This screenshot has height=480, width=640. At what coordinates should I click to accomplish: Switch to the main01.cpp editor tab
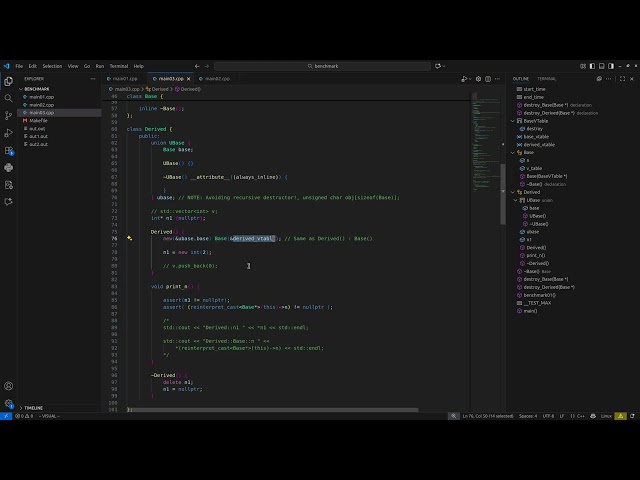[125, 79]
